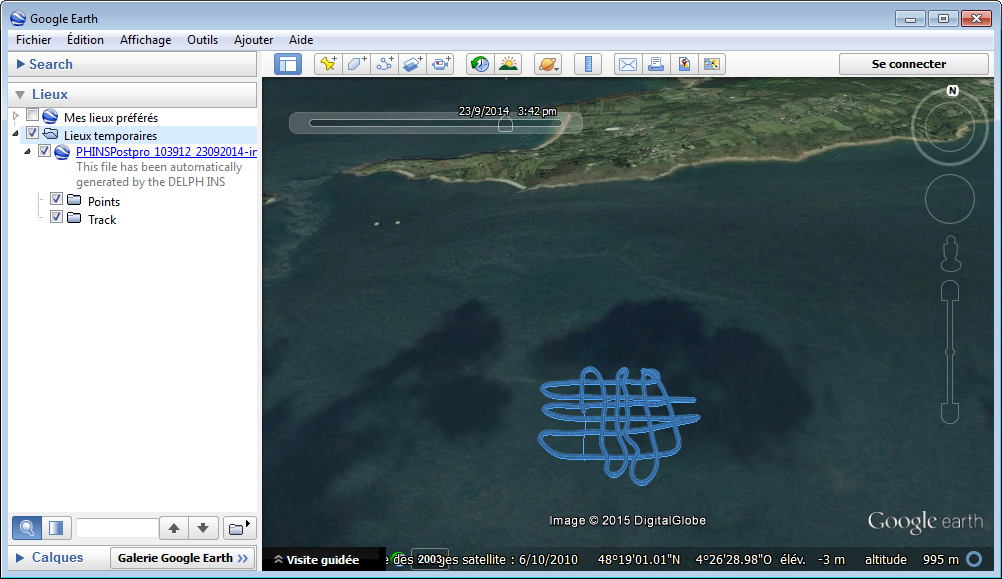Image resolution: width=1002 pixels, height=579 pixels.
Task: Click the Add Placemark pushpin icon
Action: pyautogui.click(x=328, y=64)
